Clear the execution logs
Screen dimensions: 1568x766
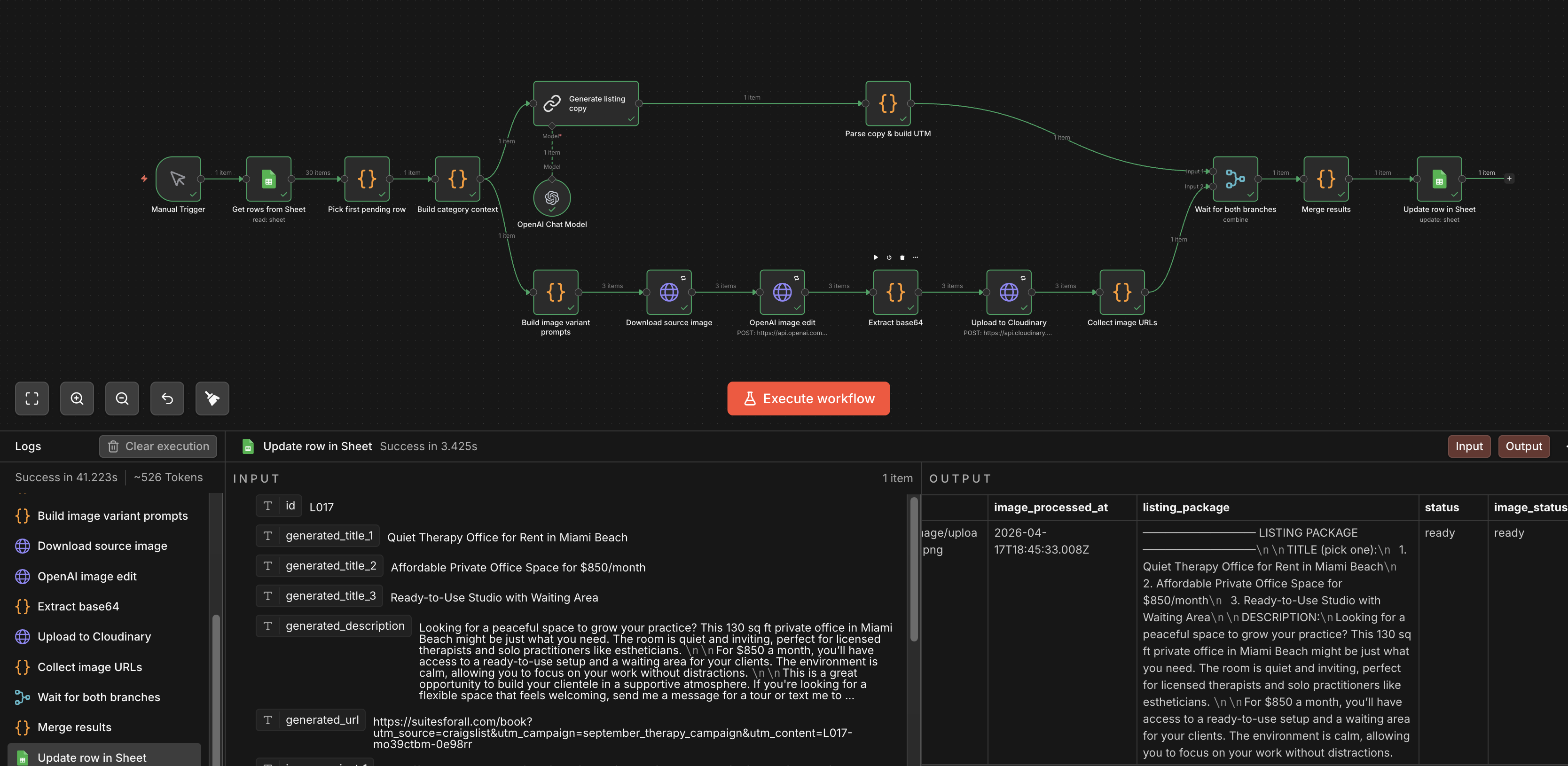pos(157,446)
